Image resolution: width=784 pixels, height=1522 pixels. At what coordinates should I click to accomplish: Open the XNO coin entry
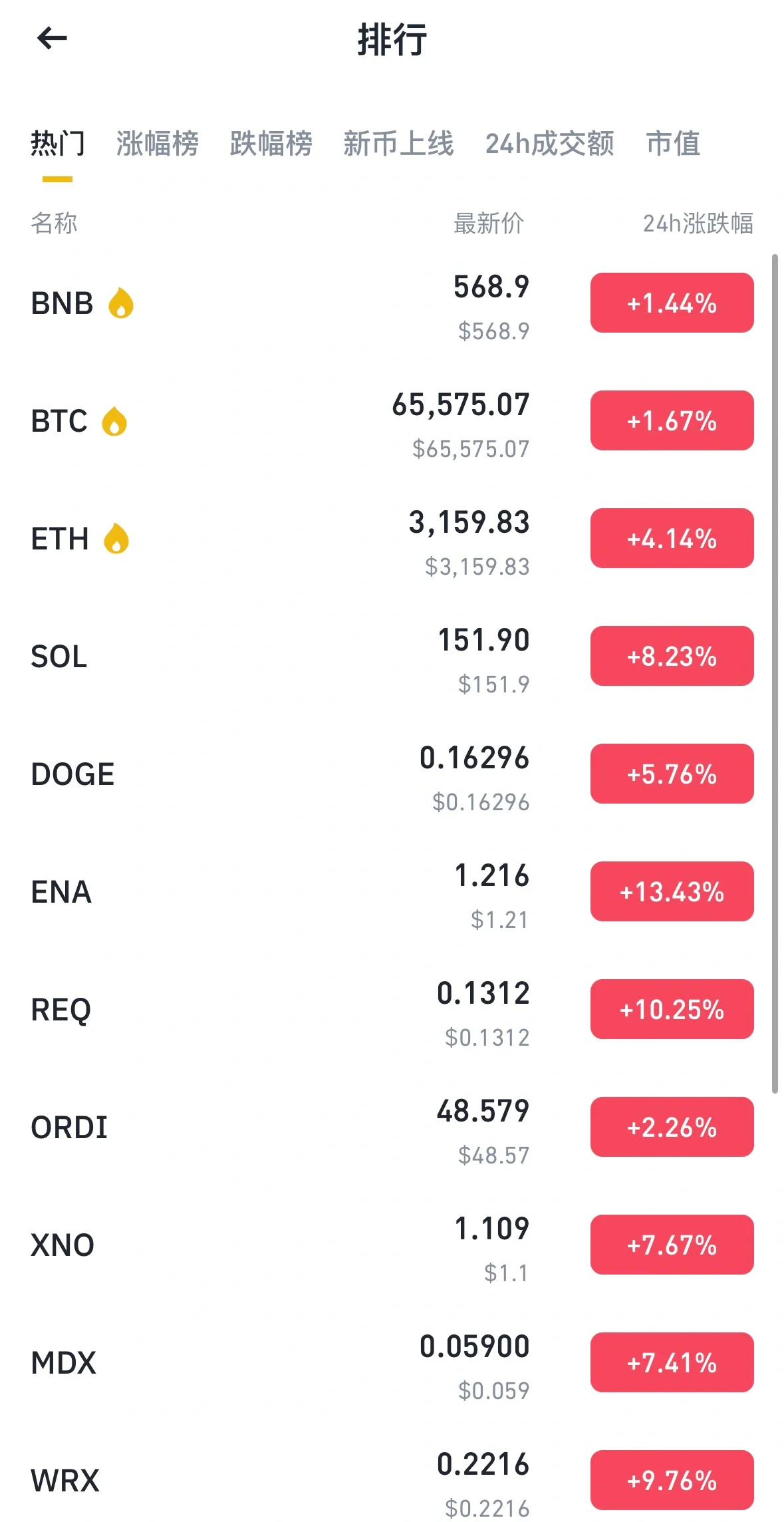392,1245
